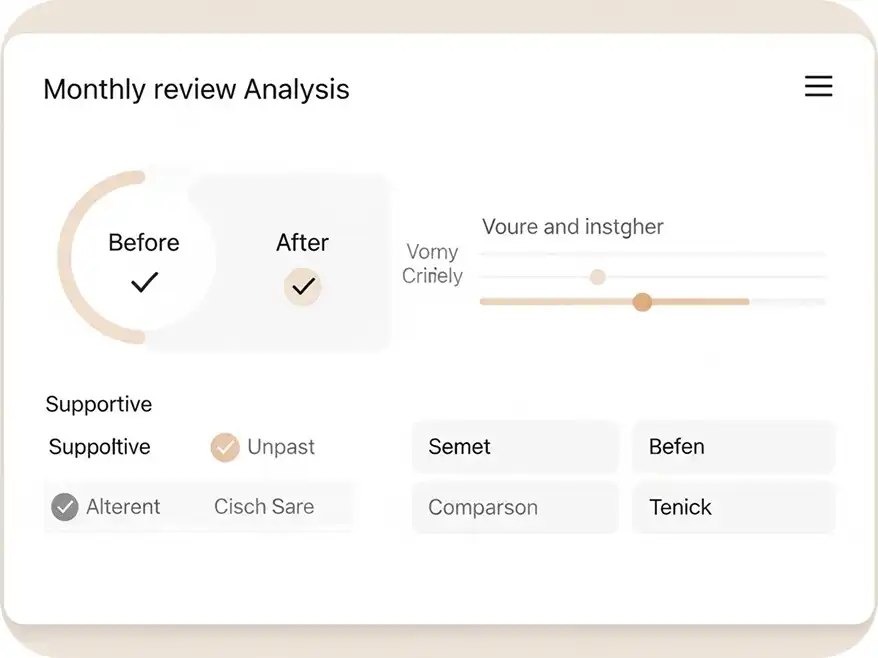The image size is (878, 658).
Task: Click the Semet button
Action: click(515, 447)
